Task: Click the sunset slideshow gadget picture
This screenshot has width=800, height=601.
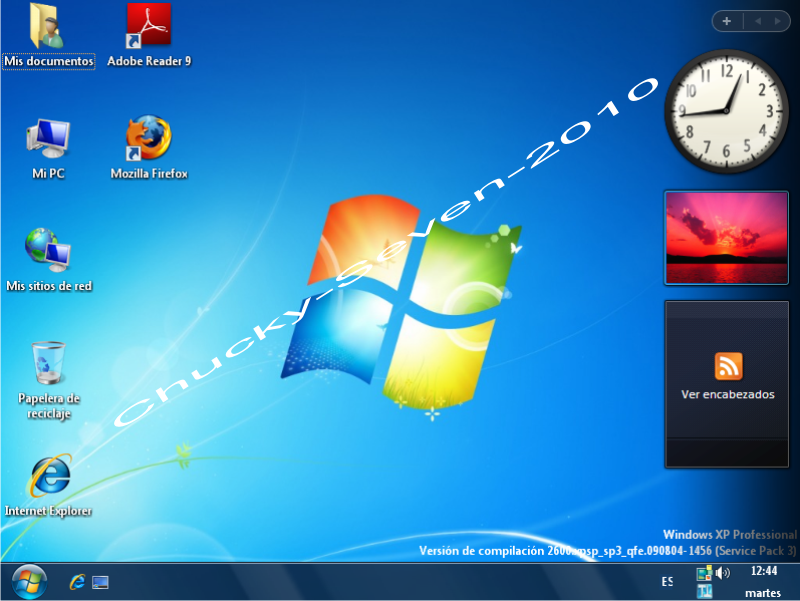Action: [x=727, y=237]
